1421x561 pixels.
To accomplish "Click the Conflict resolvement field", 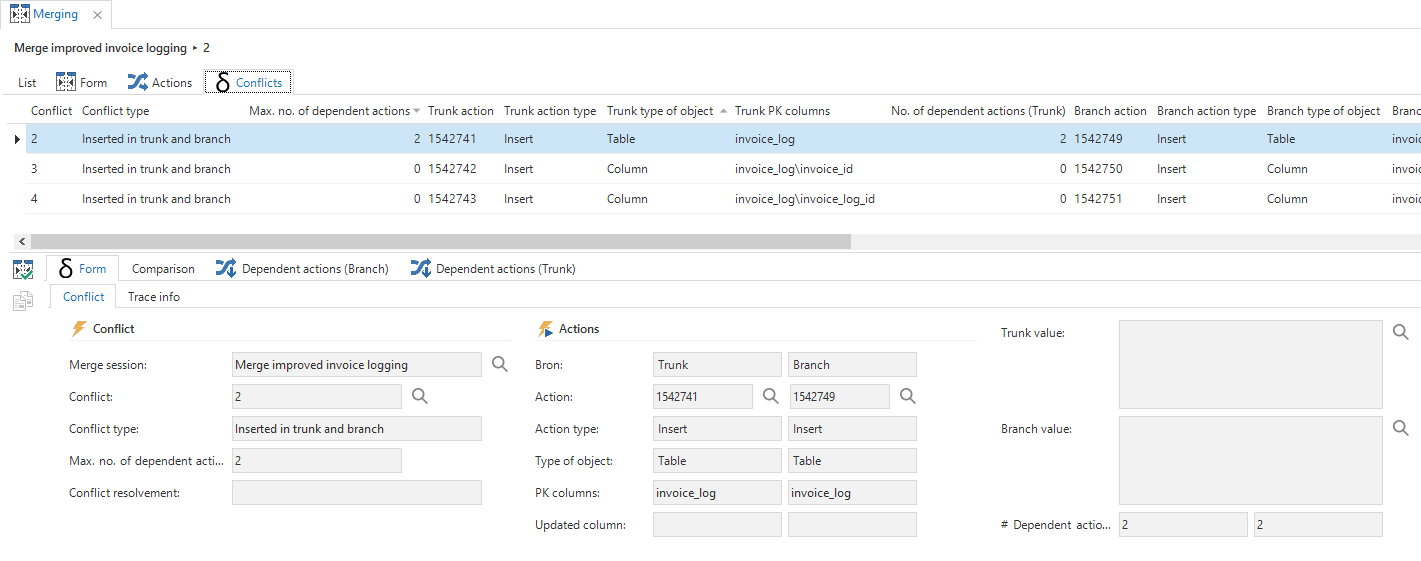I will click(356, 493).
